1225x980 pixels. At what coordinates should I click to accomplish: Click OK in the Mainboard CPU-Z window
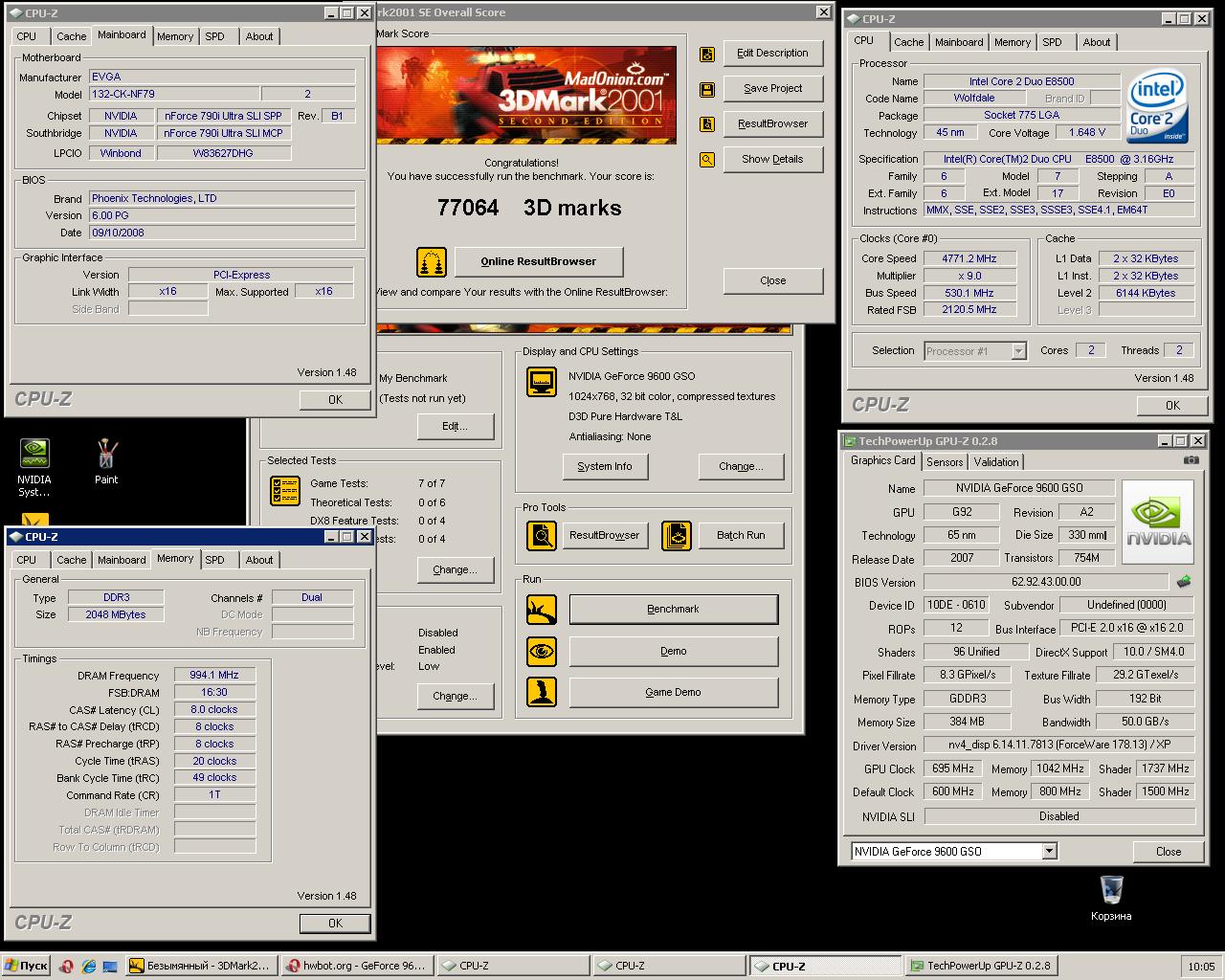click(x=335, y=399)
